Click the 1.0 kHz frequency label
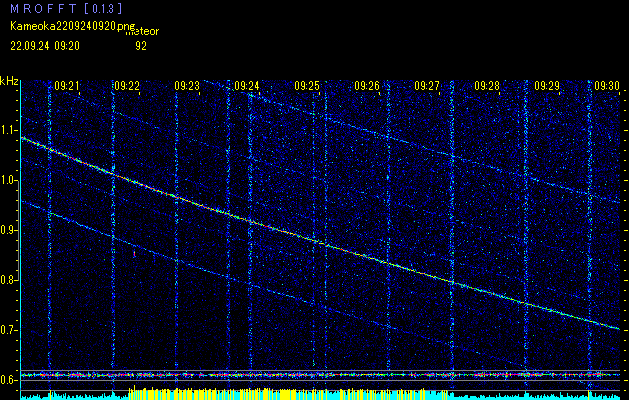Viewport: 629px width, 400px height. coord(8,181)
